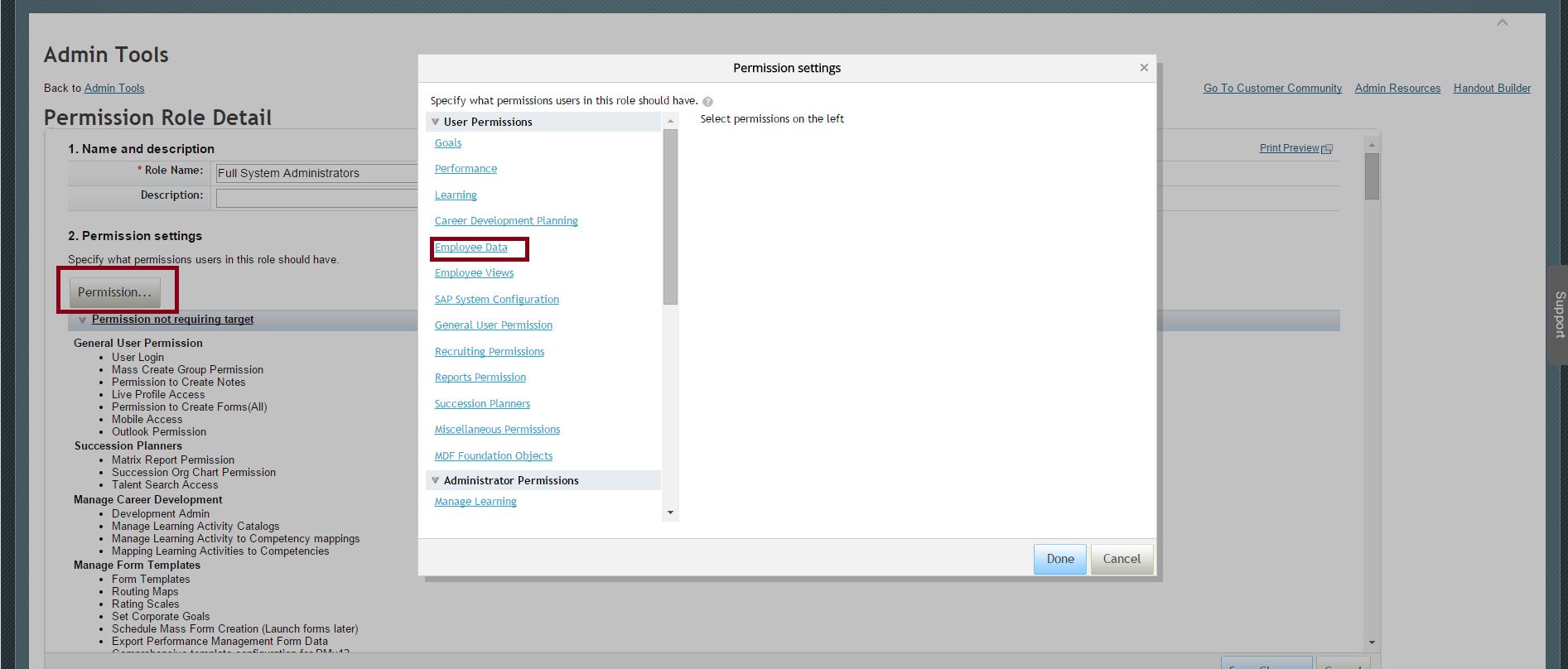
Task: Open Handout Builder link
Action: 1492,89
